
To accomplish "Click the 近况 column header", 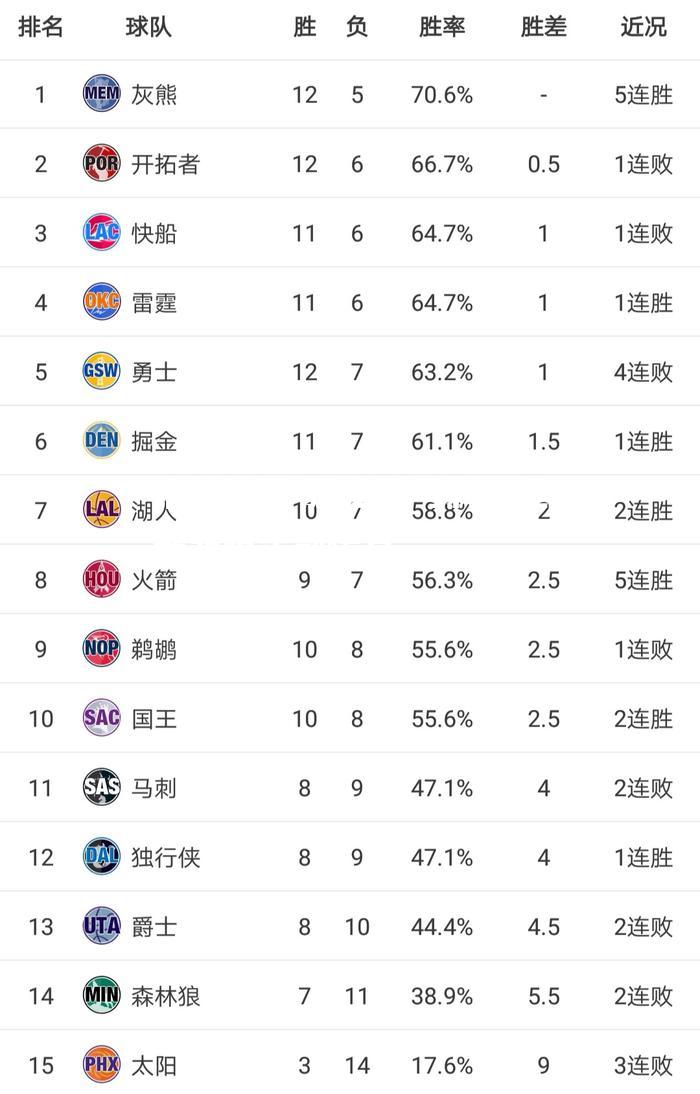I will coord(643,27).
